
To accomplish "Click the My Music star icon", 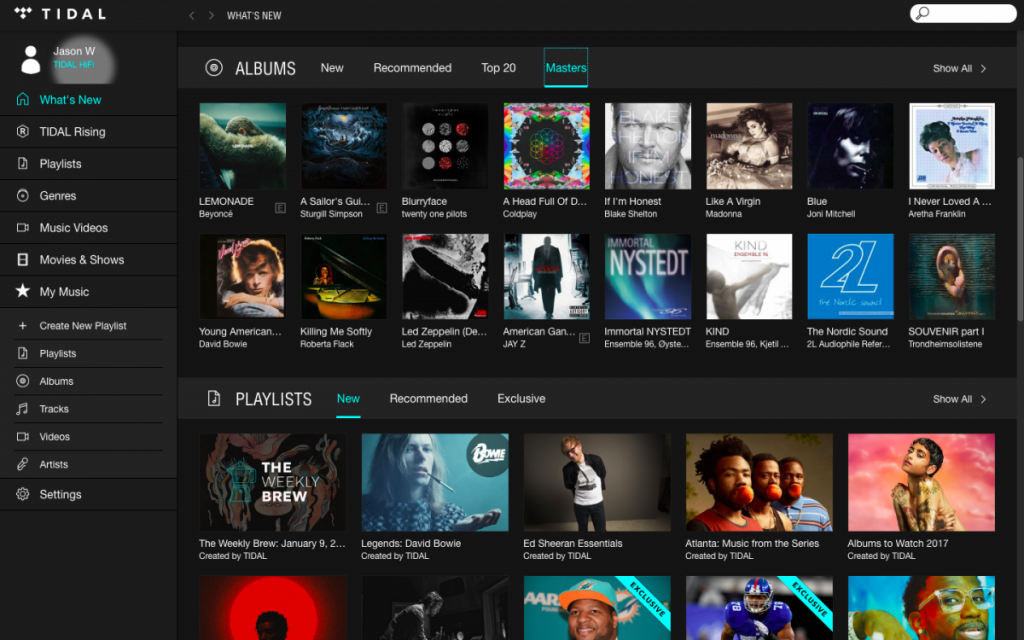I will point(23,291).
